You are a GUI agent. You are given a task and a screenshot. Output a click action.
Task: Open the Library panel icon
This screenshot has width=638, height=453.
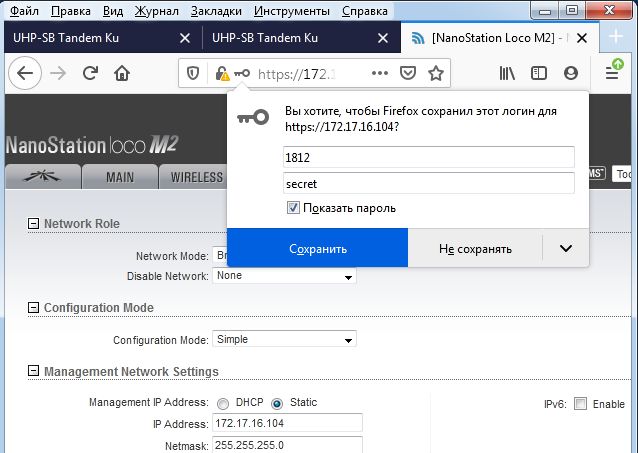(x=507, y=73)
